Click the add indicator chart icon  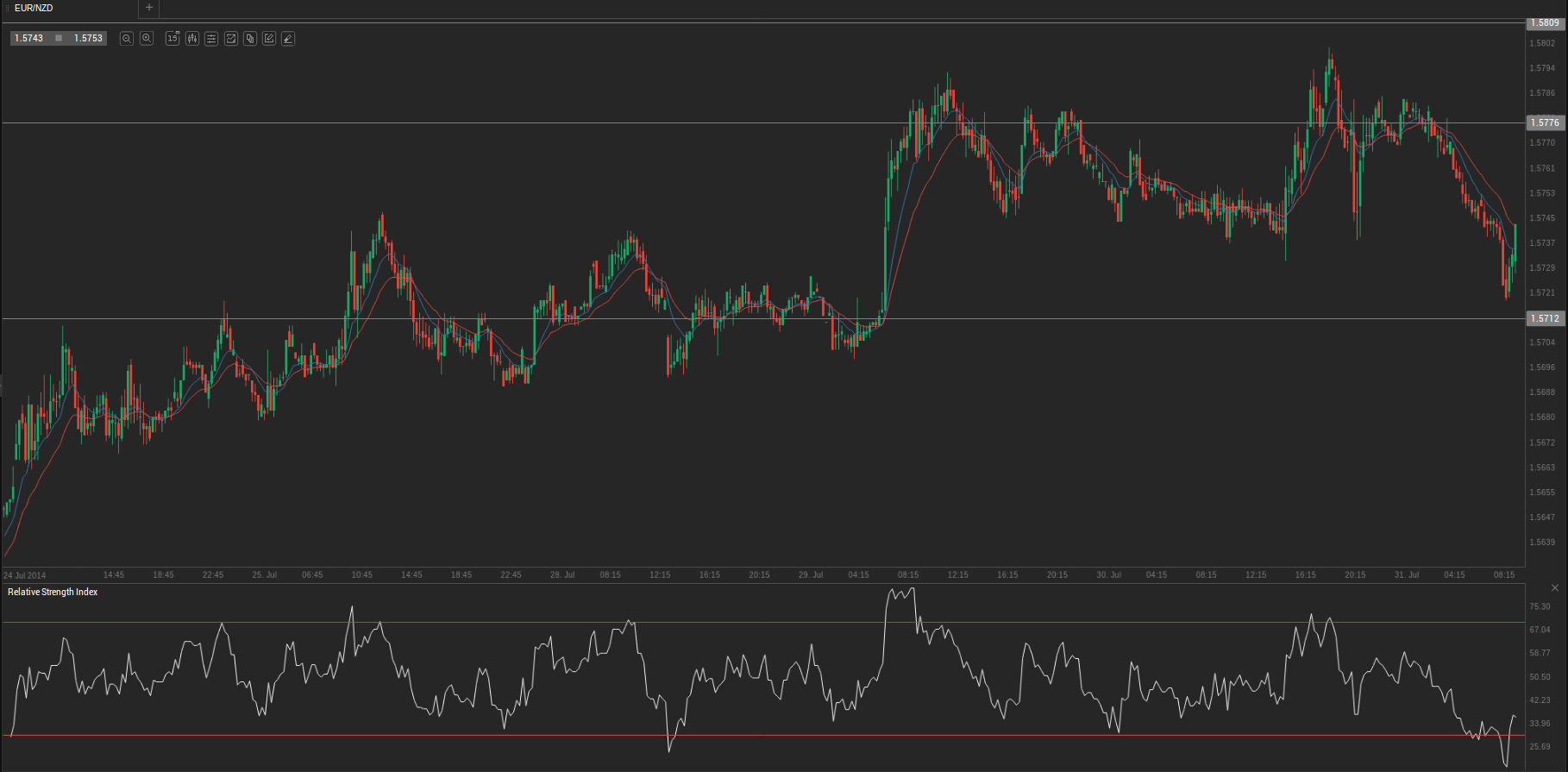click(x=231, y=39)
